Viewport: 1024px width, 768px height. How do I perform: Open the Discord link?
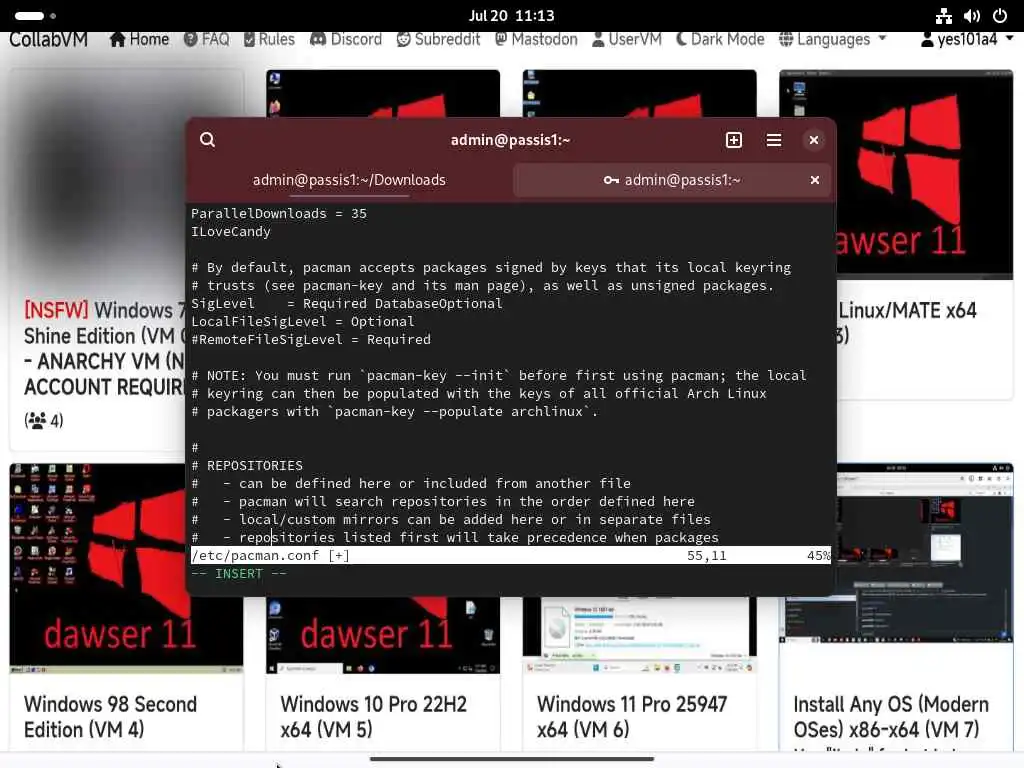(346, 39)
